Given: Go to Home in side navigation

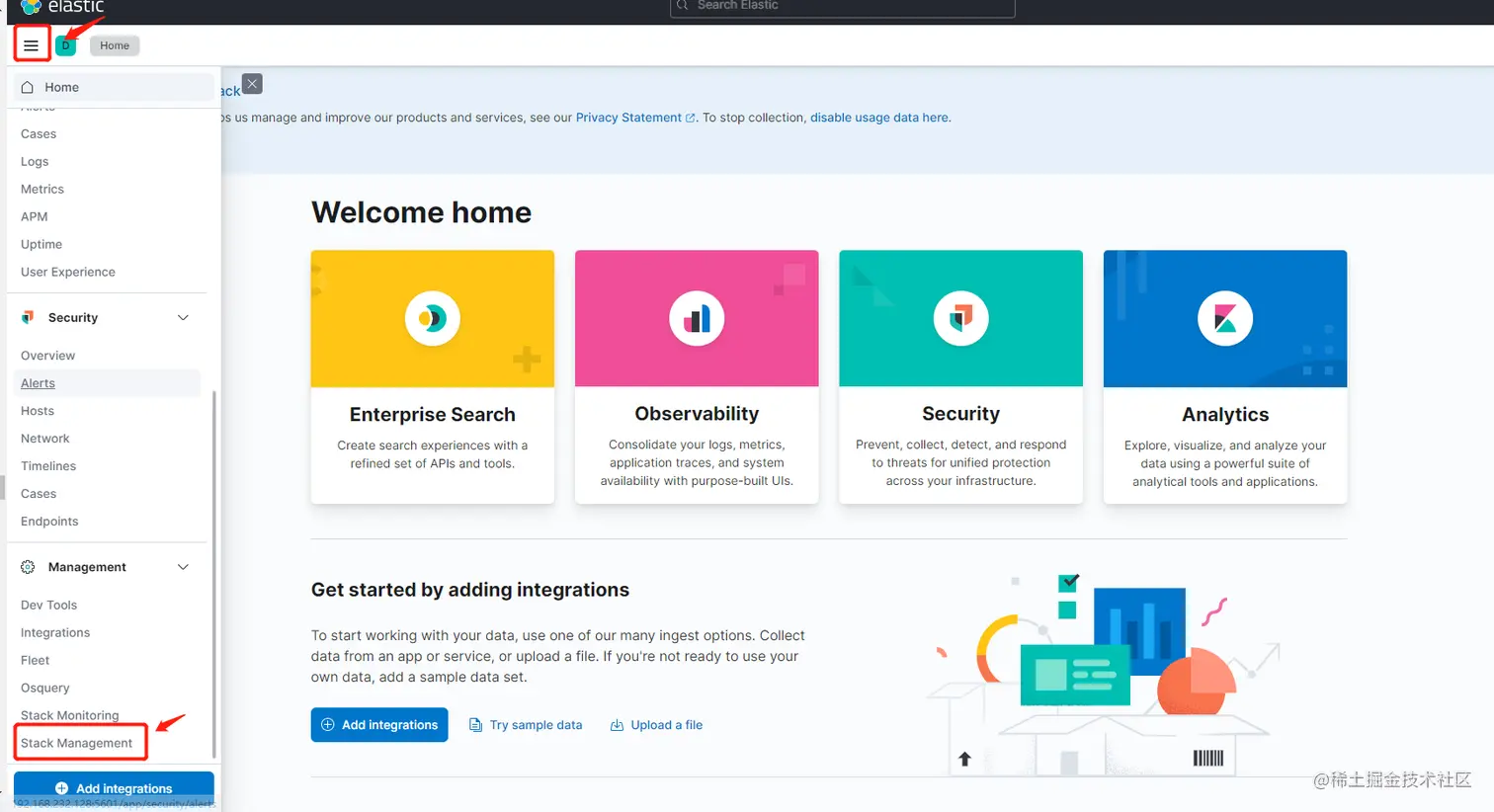Looking at the screenshot, I should pos(114,87).
